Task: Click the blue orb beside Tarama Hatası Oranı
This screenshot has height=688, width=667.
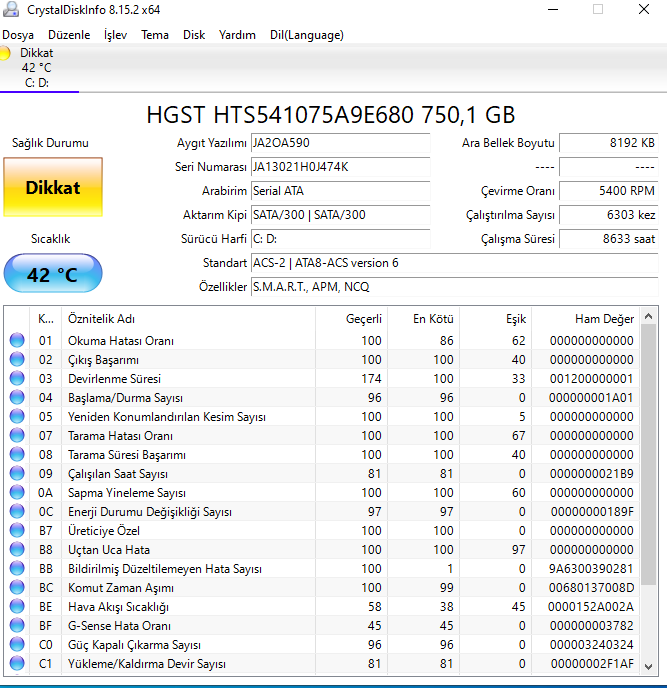Action: coord(17,436)
